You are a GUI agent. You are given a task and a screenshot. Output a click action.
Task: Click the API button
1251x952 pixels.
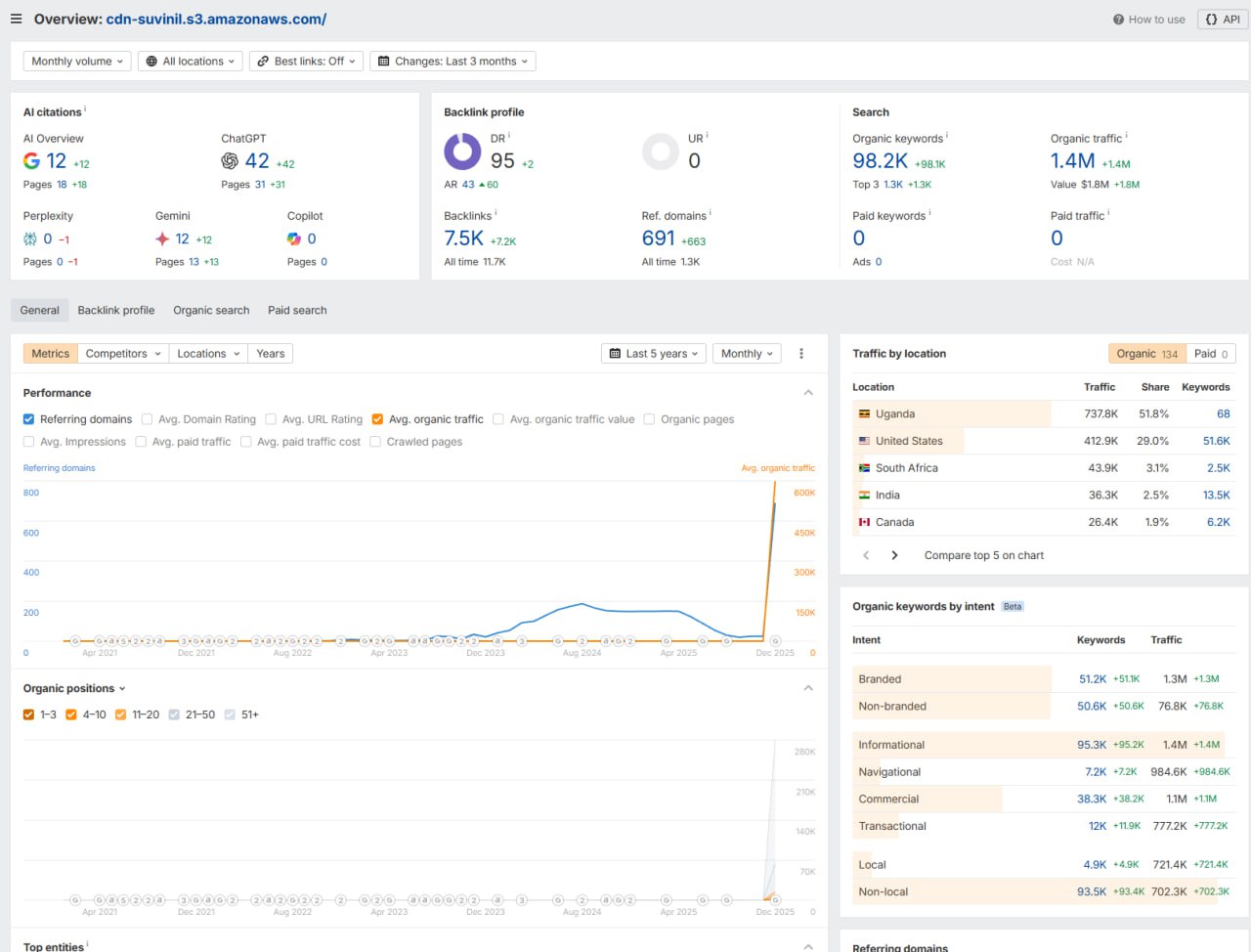coord(1223,20)
